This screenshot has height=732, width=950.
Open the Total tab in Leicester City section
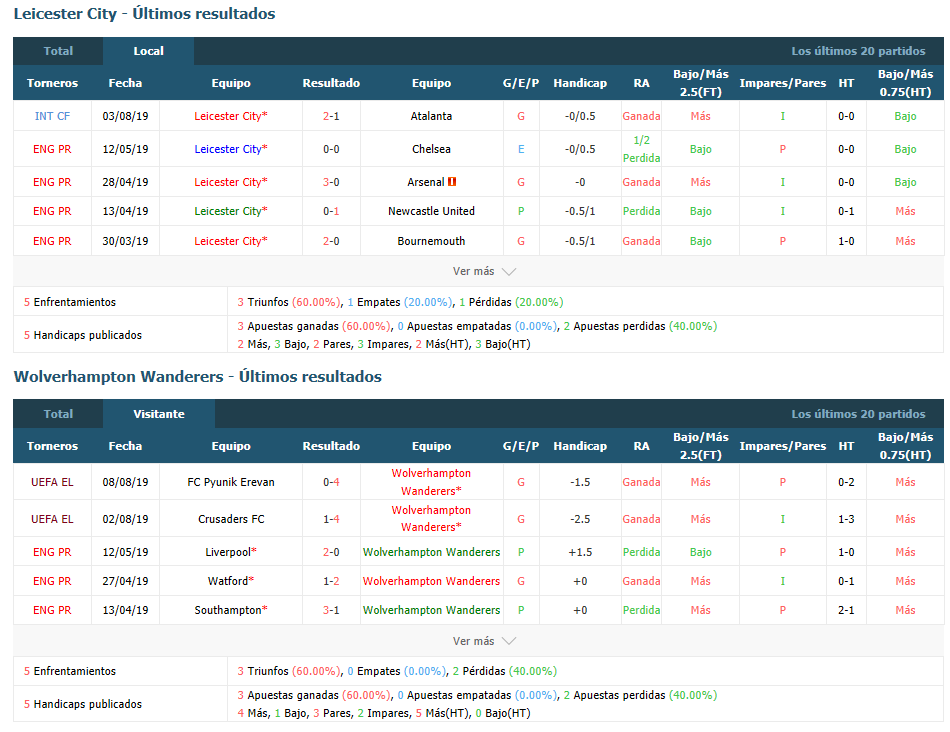tap(58, 51)
